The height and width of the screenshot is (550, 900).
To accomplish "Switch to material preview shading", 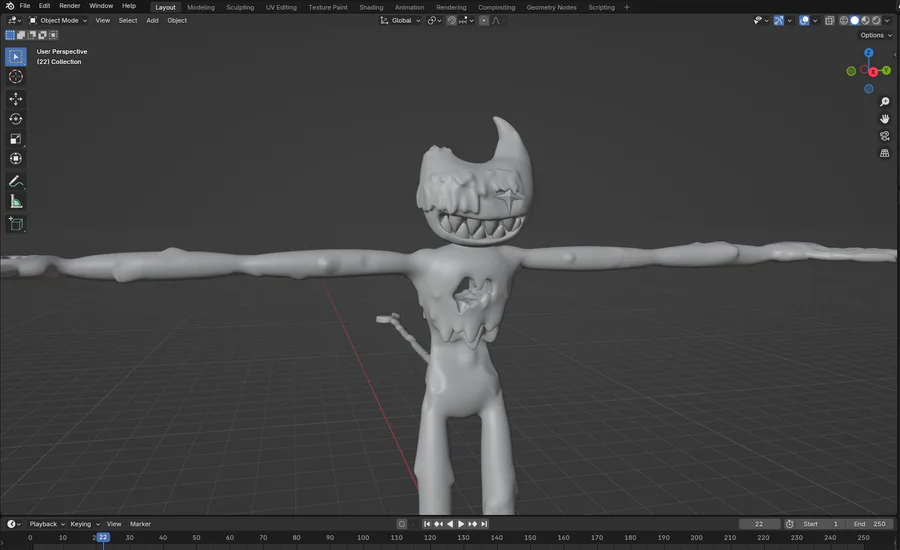I will click(866, 21).
